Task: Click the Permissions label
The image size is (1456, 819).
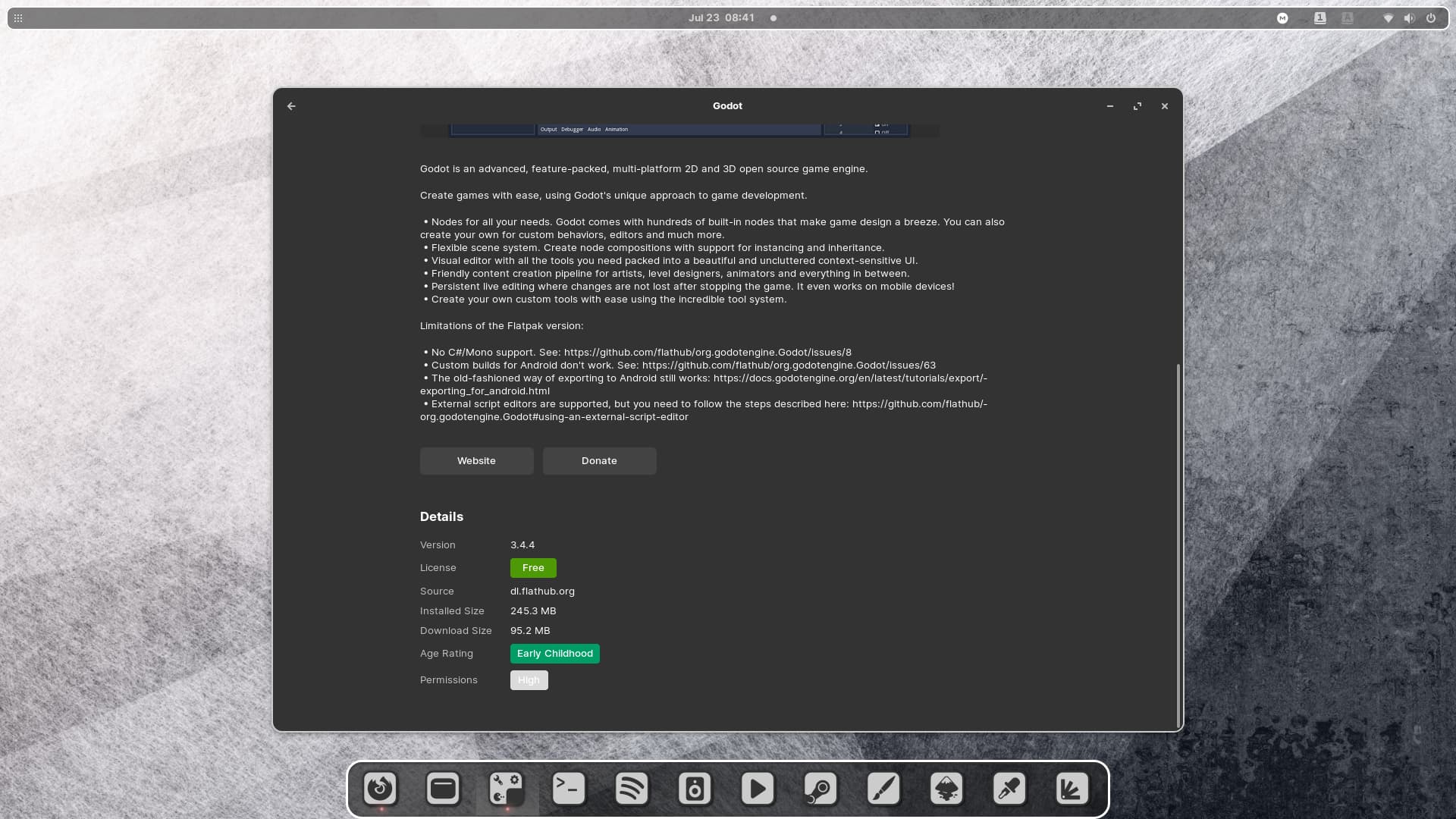Action: click(x=449, y=680)
